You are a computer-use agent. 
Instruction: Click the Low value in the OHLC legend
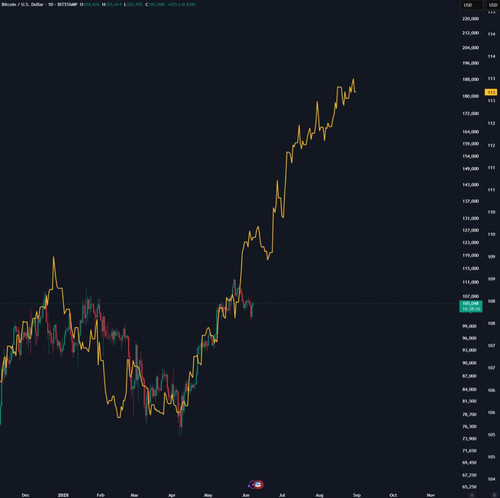(133, 5)
